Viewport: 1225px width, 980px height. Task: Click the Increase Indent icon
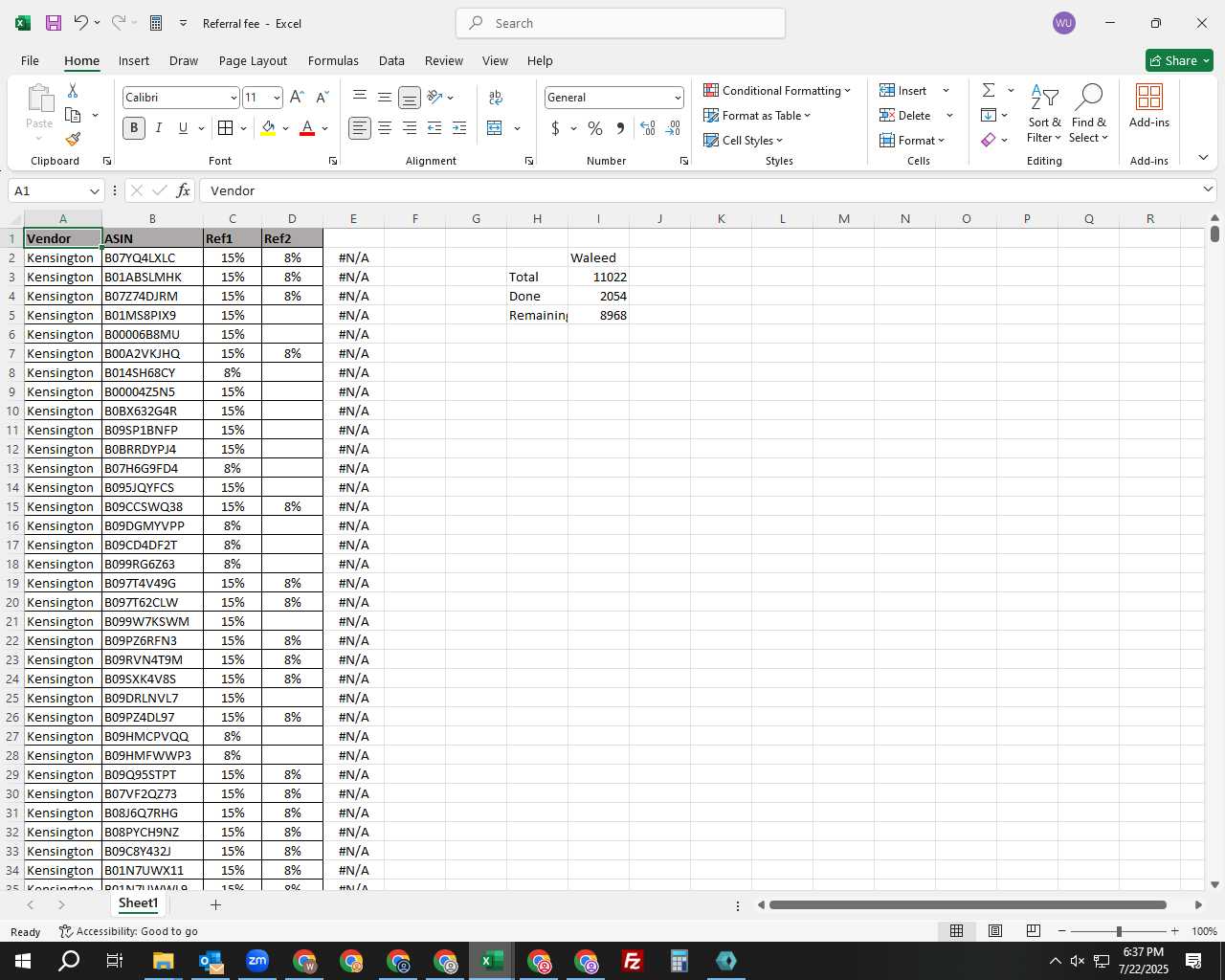(x=459, y=128)
